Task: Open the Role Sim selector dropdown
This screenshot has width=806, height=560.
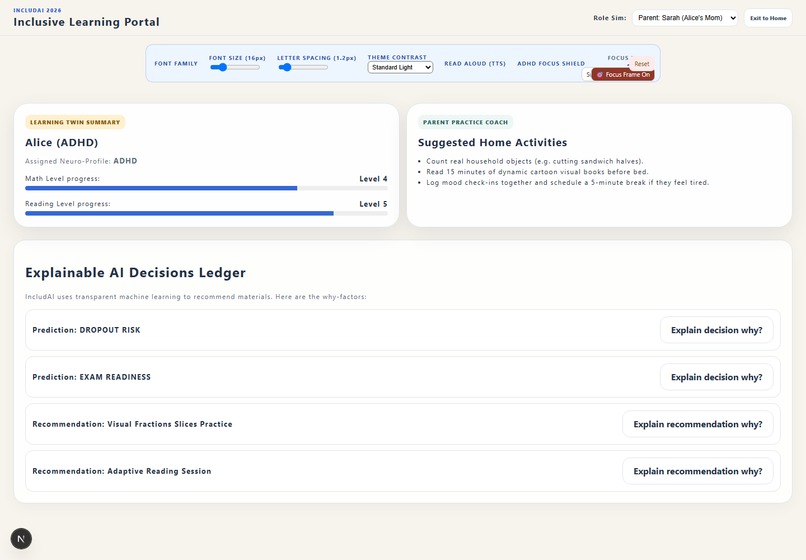Action: coord(685,18)
